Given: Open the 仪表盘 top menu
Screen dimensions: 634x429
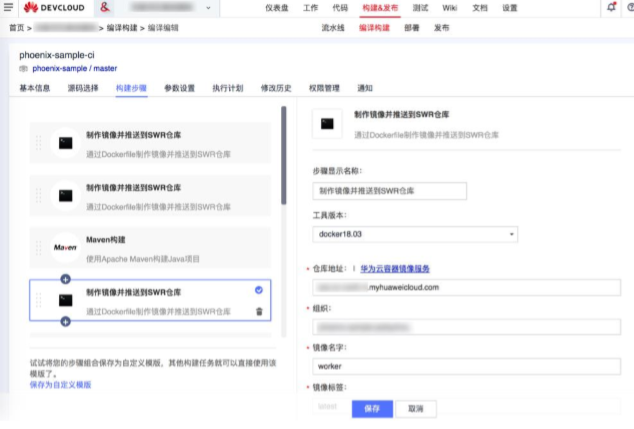Looking at the screenshot, I should tap(277, 8).
